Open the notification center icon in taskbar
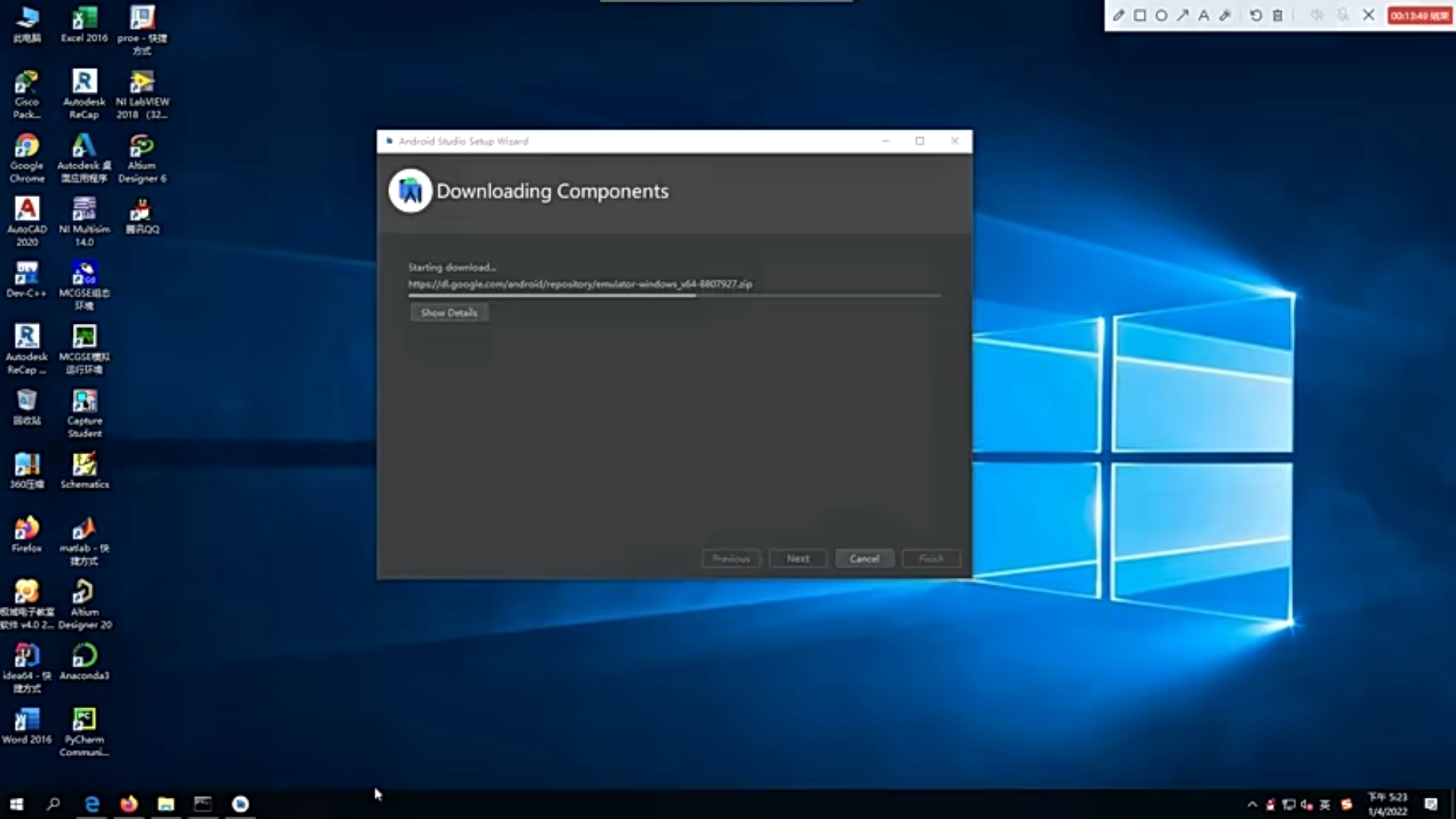Viewport: 1456px width, 819px height. pos(1431,805)
